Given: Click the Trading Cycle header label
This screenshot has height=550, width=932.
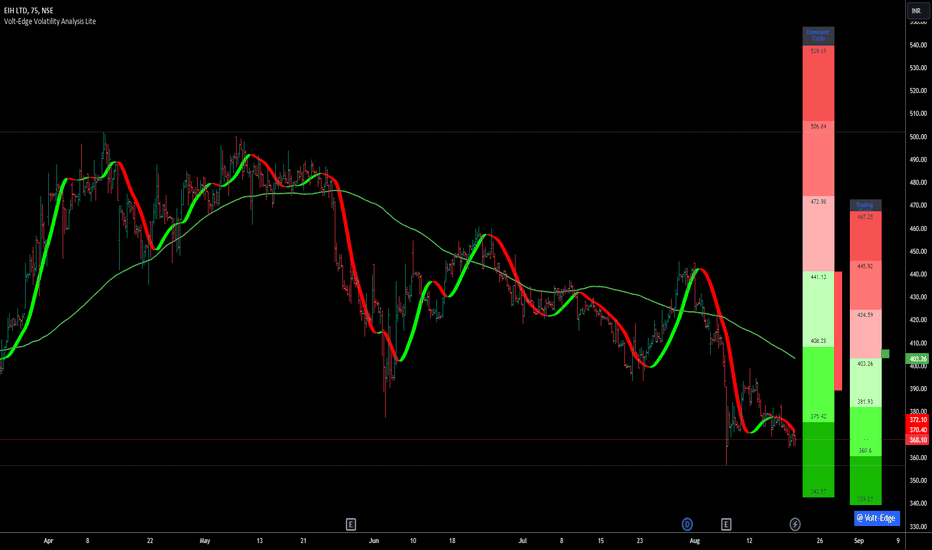Looking at the screenshot, I should coord(865,206).
